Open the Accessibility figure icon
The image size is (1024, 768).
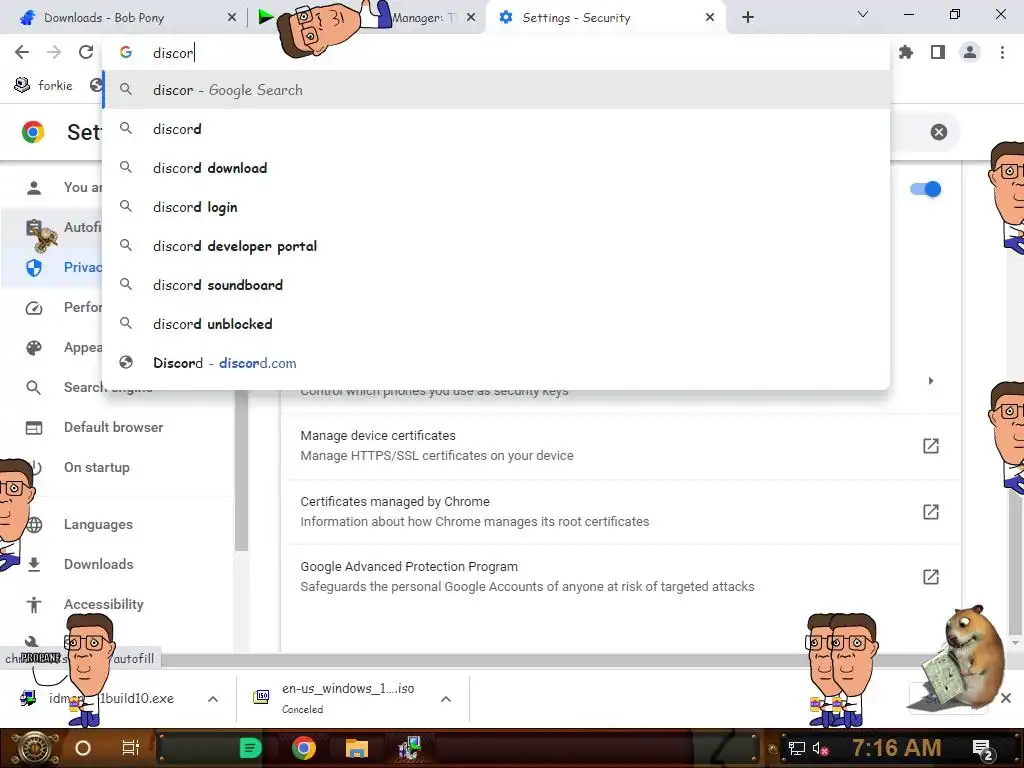(34, 605)
